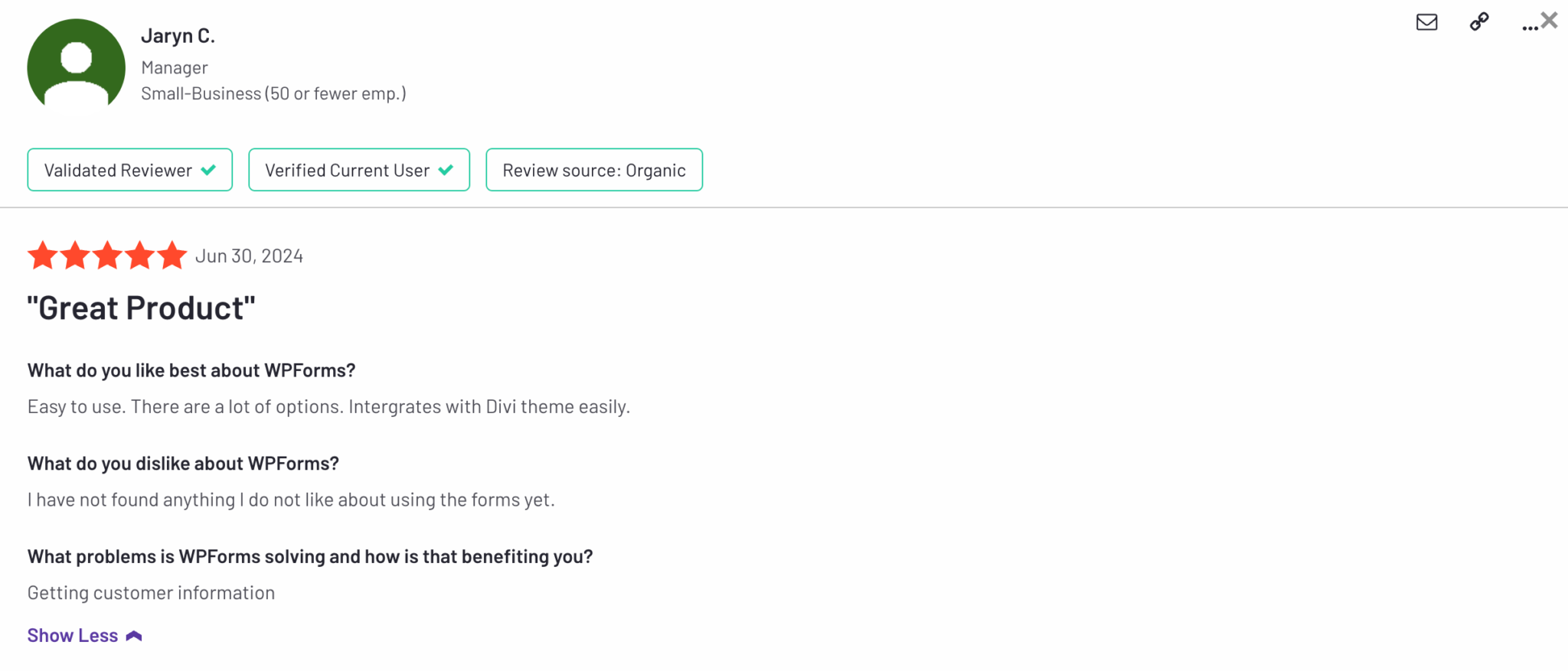
Task: Click the first red star in the rating
Action: (44, 255)
